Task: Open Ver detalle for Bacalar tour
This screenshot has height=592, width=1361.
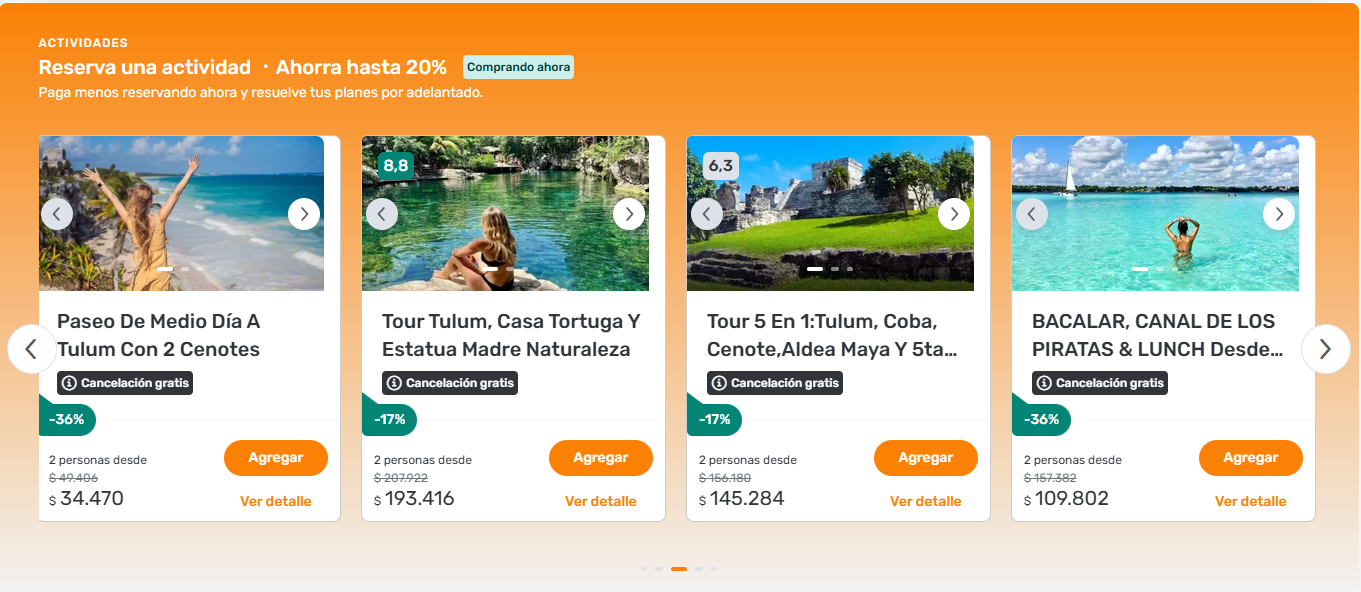Action: click(1250, 502)
